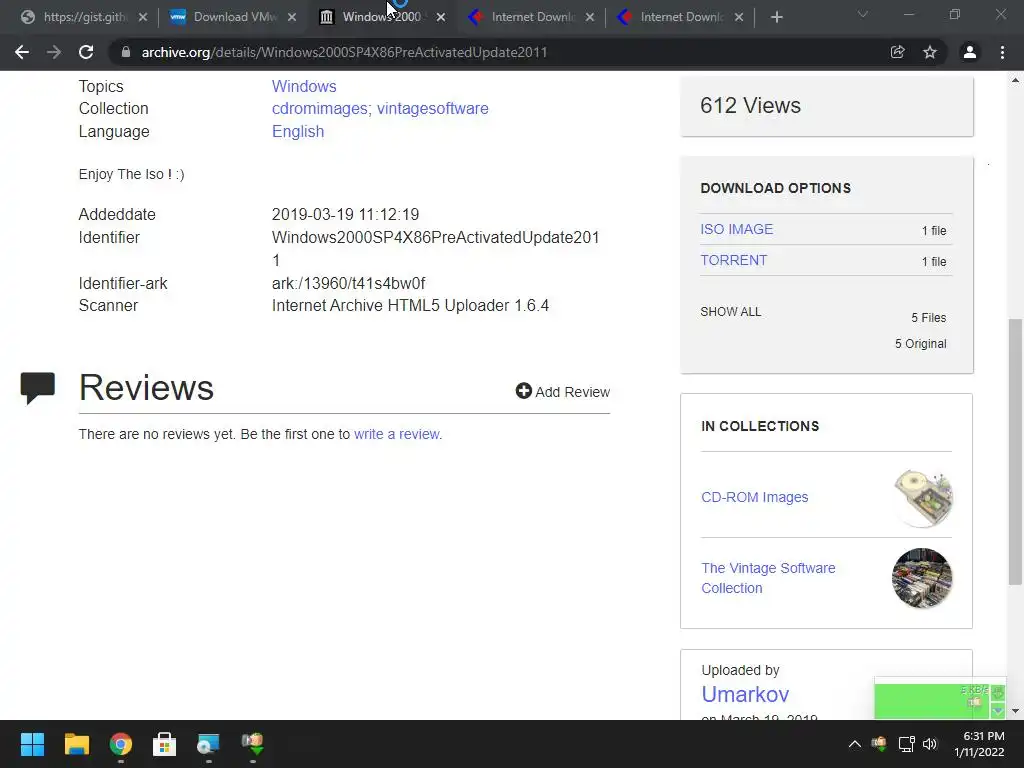This screenshot has width=1024, height=768.
Task: Open the network status icon
Action: tap(906, 744)
